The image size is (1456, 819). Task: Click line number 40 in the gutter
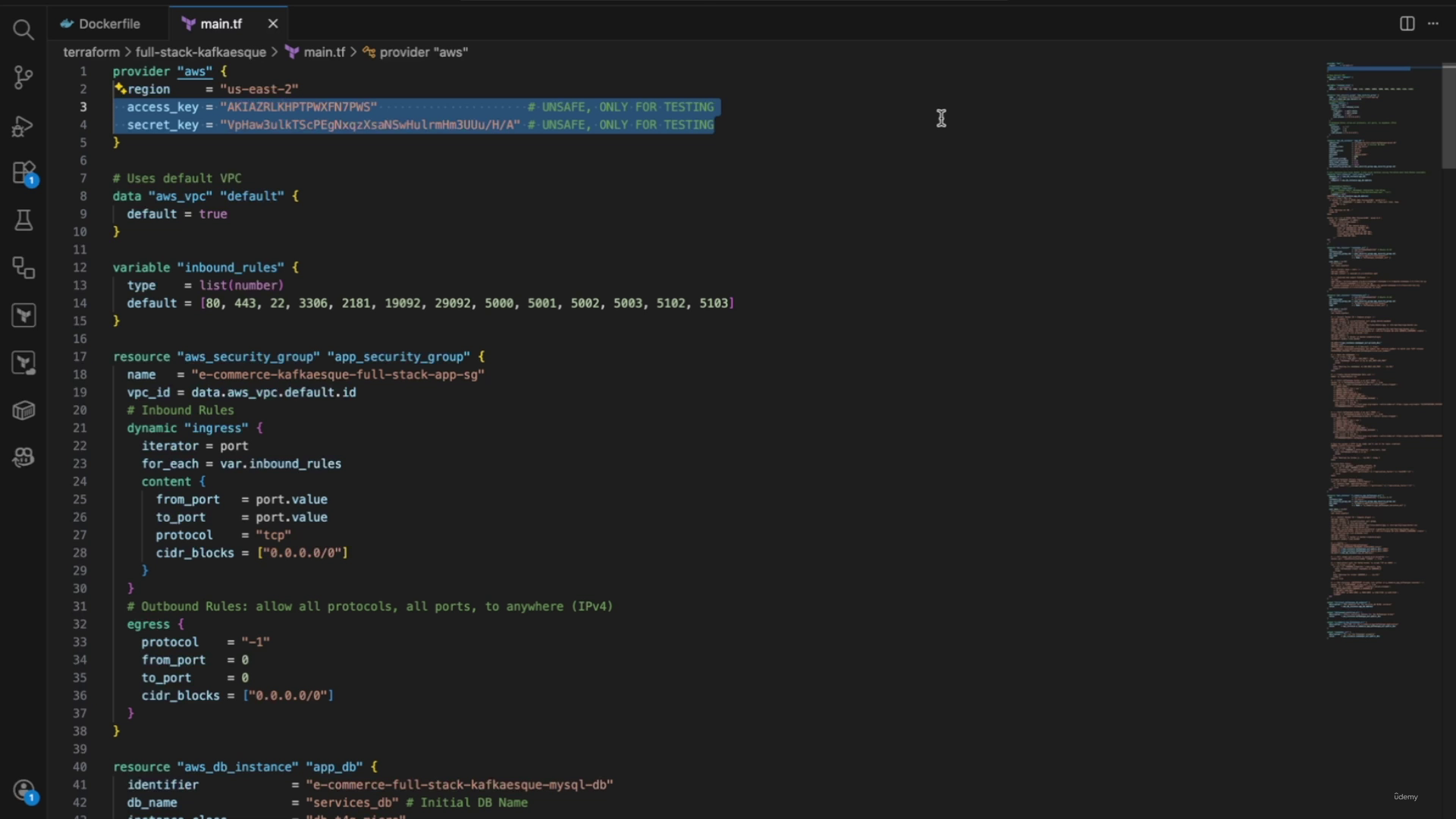(80, 767)
